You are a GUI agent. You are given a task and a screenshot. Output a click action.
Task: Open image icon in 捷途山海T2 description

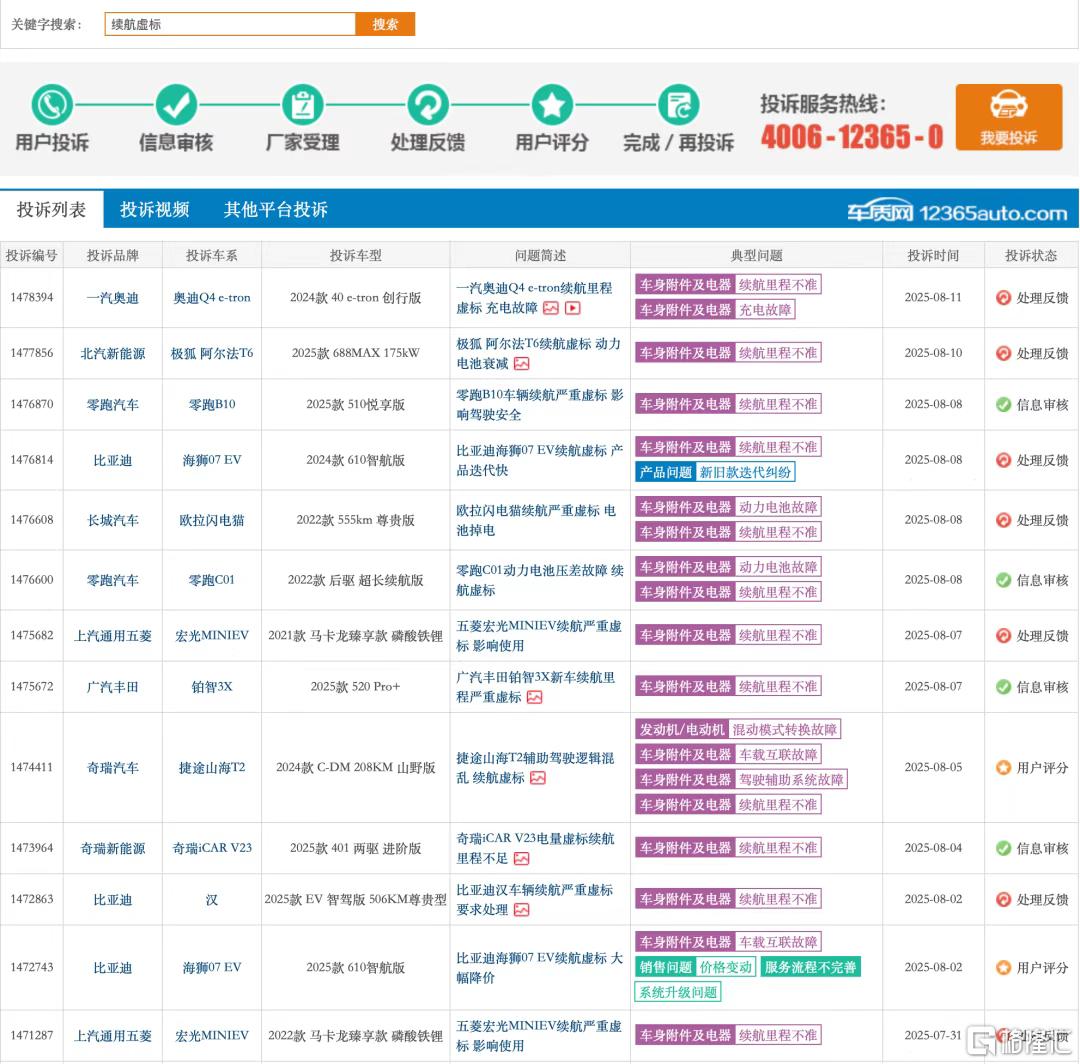(538, 778)
